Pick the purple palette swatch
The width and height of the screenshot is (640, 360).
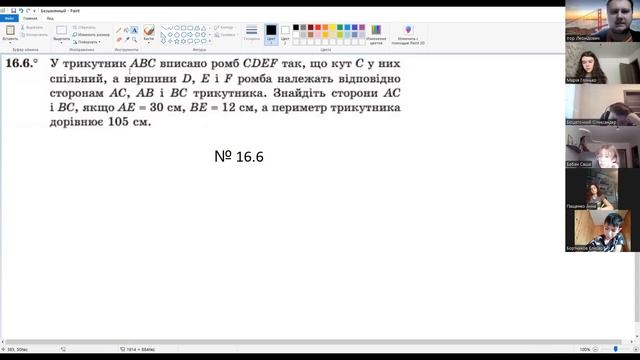tap(362, 27)
